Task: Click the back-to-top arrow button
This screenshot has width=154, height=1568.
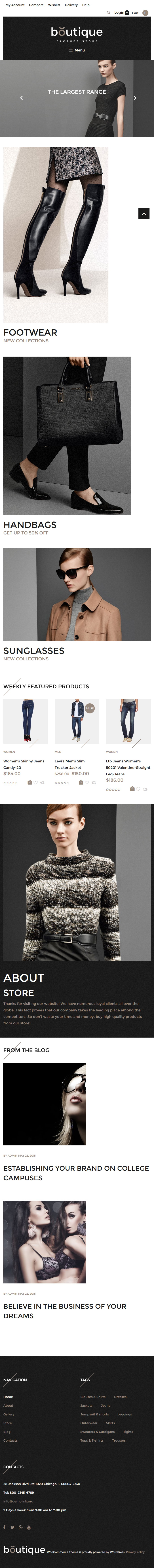Action: click(144, 213)
